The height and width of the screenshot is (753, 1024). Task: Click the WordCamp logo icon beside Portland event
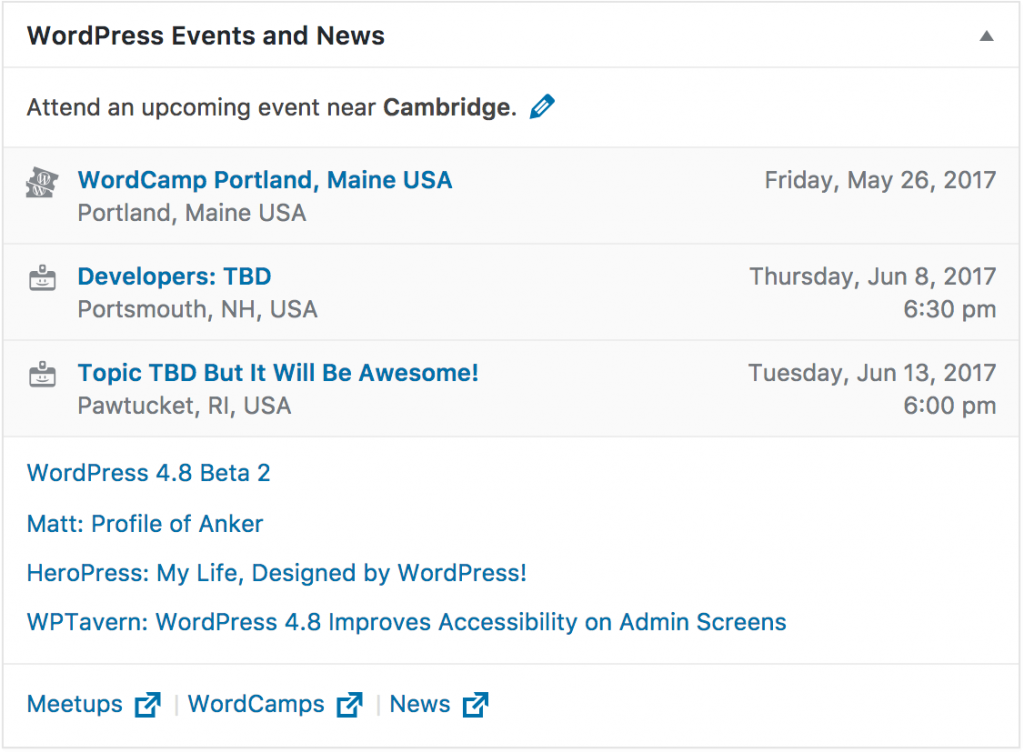42,182
